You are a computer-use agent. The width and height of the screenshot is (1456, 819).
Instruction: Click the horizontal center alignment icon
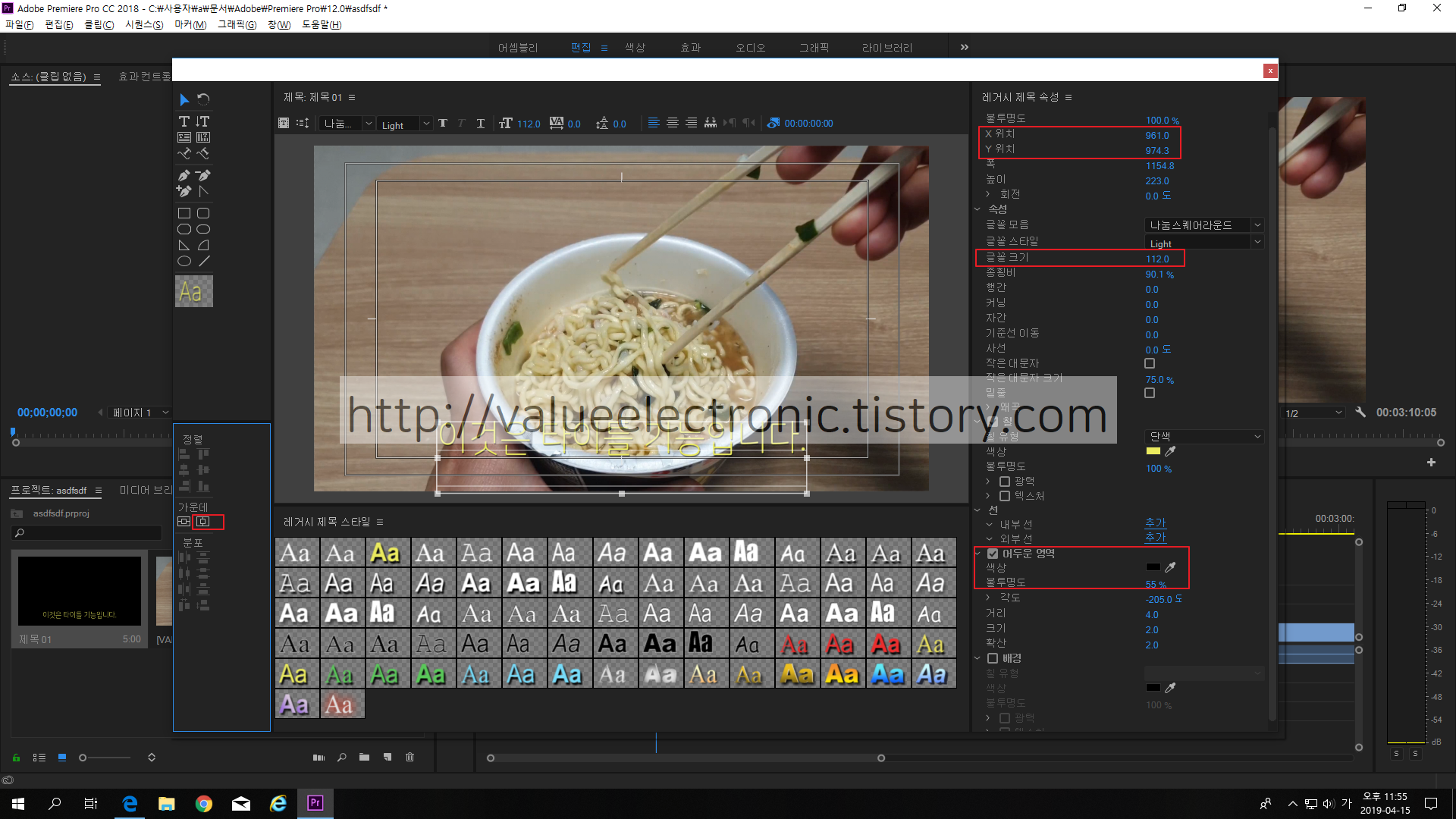(x=203, y=522)
